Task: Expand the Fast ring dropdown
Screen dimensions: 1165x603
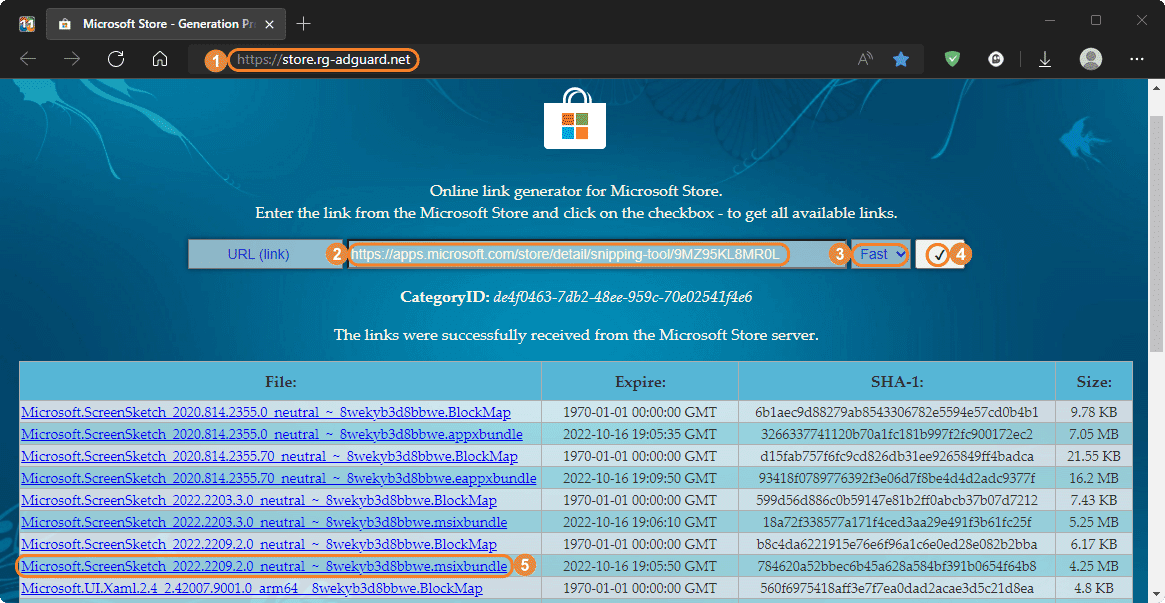Action: coord(880,254)
